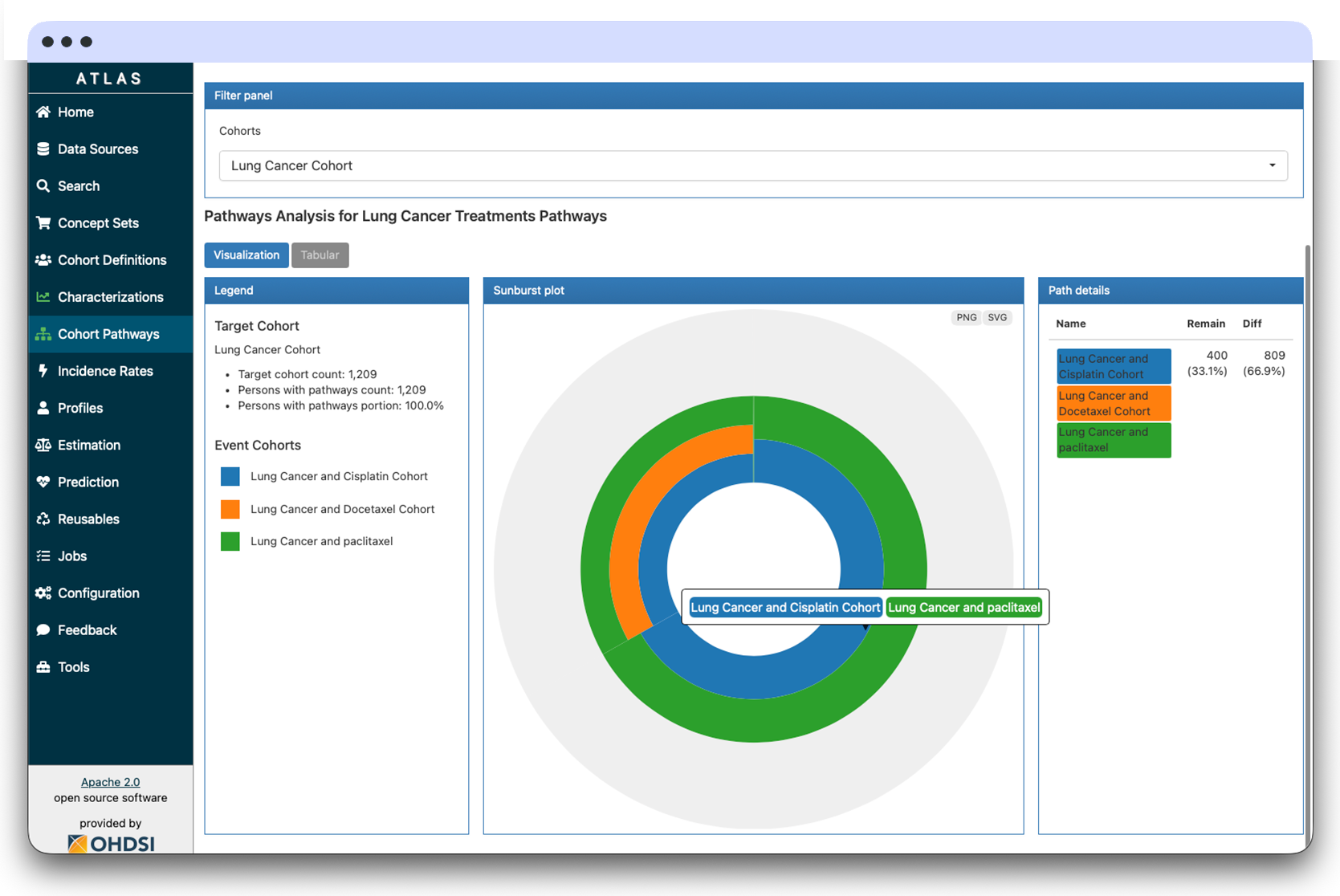
Task: Click green paclitaxel legend swatch
Action: (x=230, y=541)
